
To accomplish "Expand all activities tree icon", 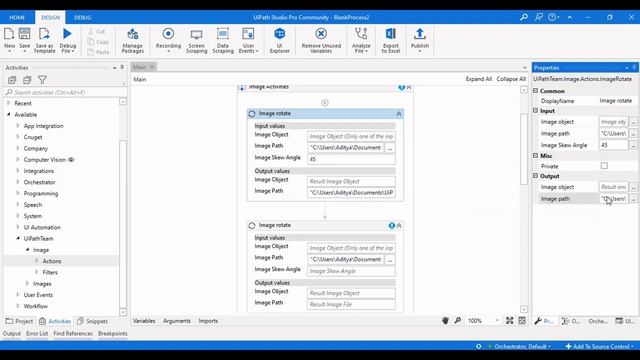I will [x=12, y=80].
